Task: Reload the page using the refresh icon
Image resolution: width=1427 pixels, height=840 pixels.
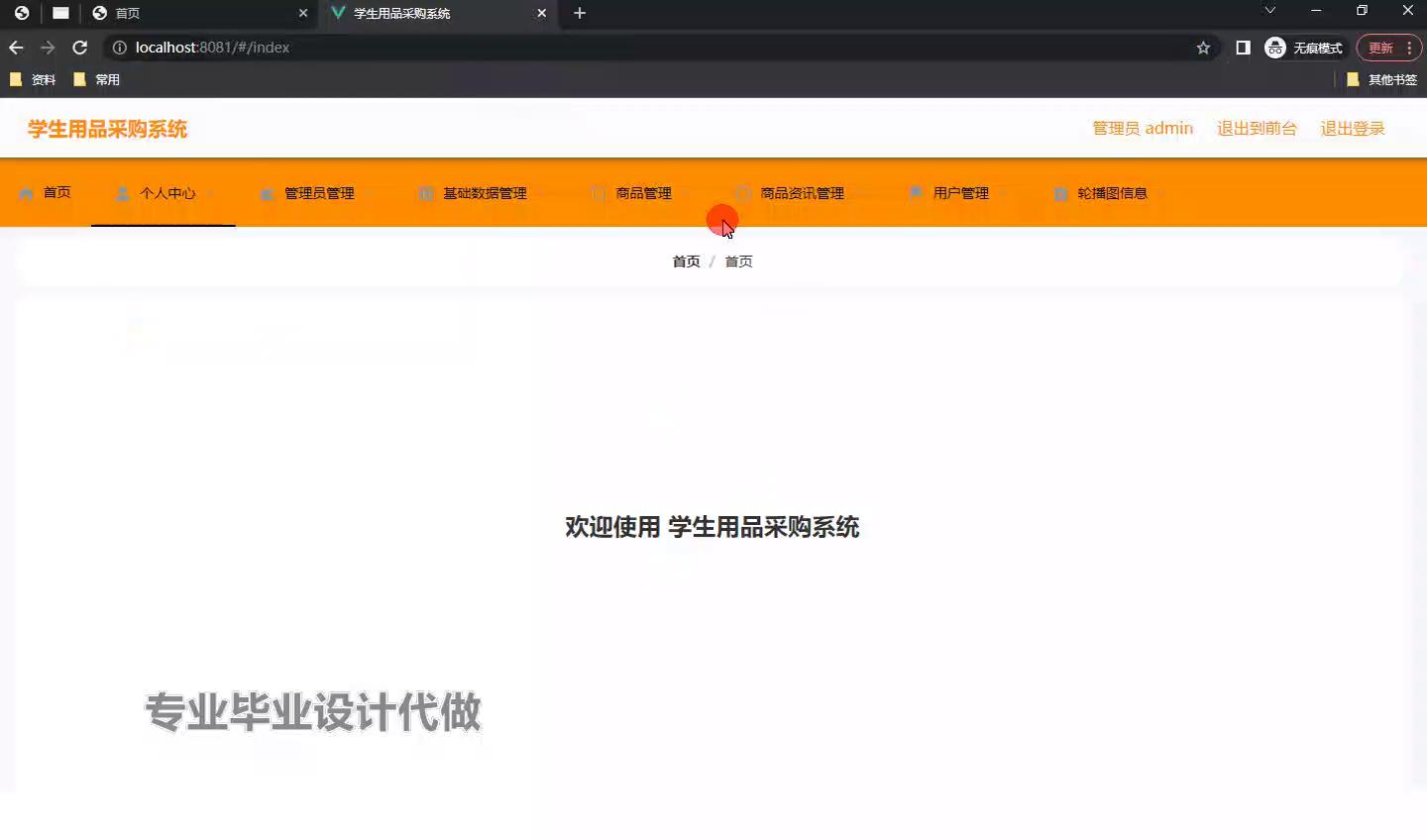Action: (x=80, y=48)
